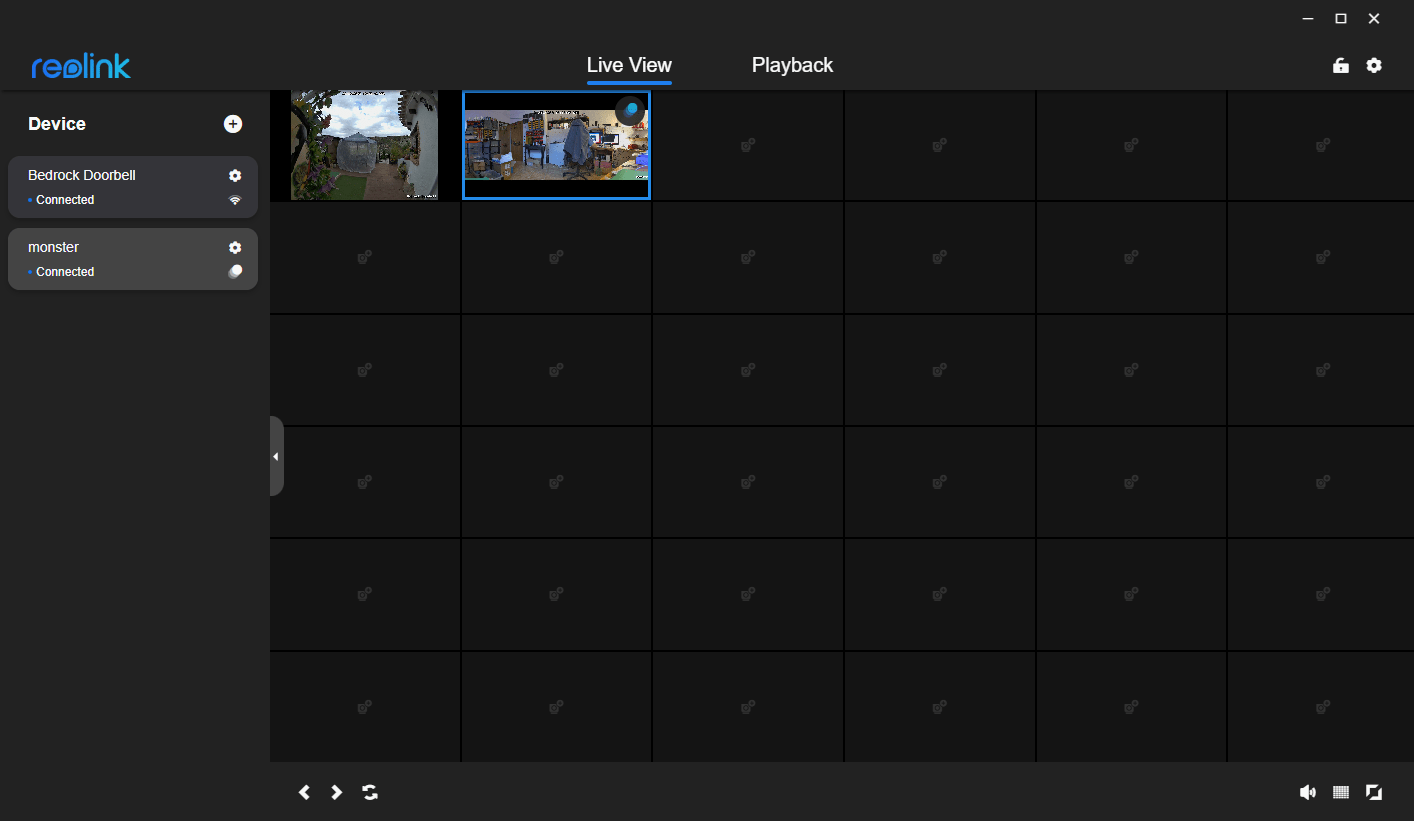This screenshot has width=1414, height=821.
Task: Toggle fullscreen view mode
Action: click(1374, 792)
